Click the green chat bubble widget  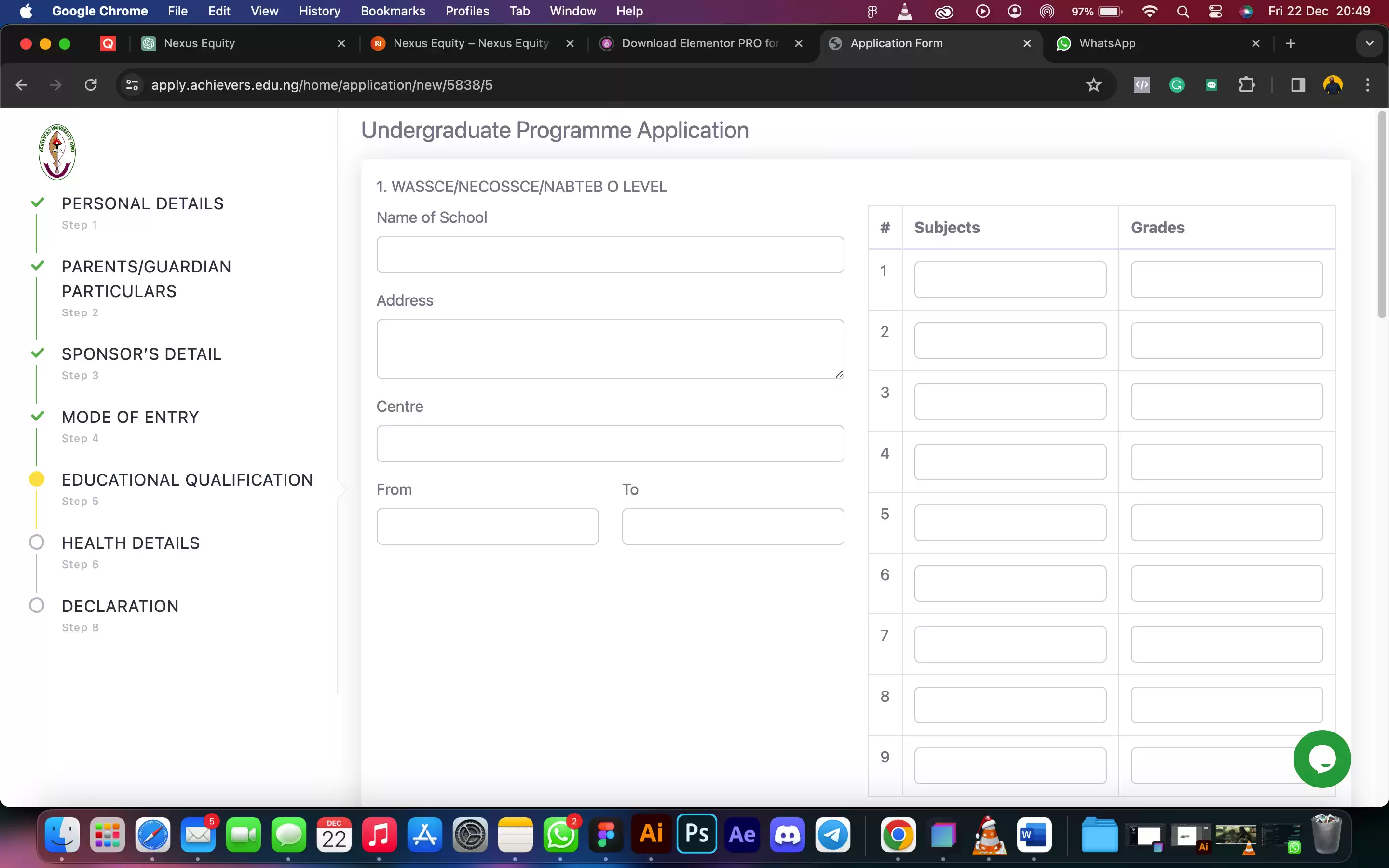tap(1321, 759)
